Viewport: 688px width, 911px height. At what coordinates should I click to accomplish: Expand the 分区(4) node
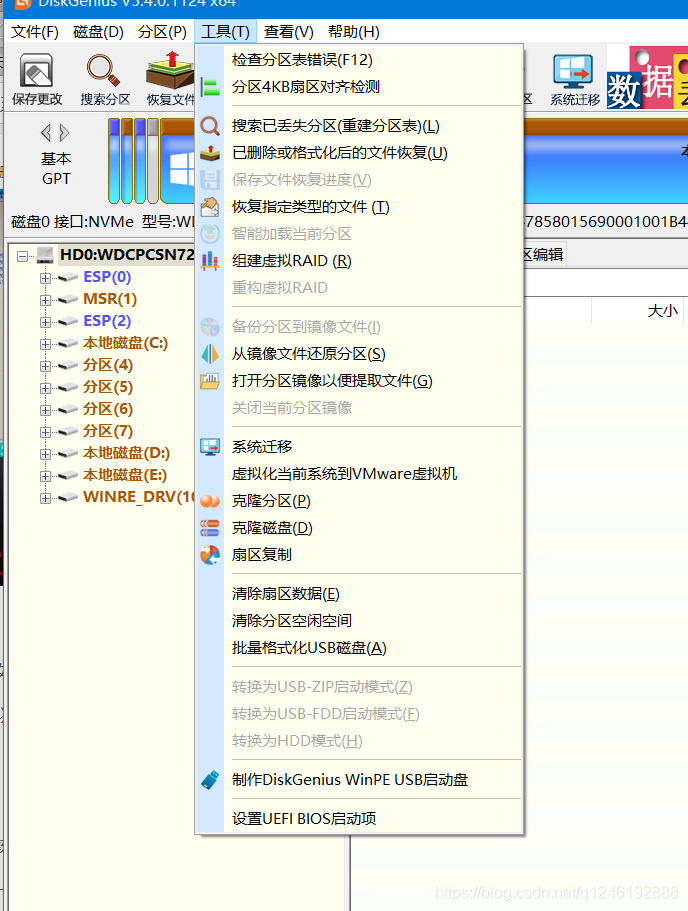click(45, 367)
